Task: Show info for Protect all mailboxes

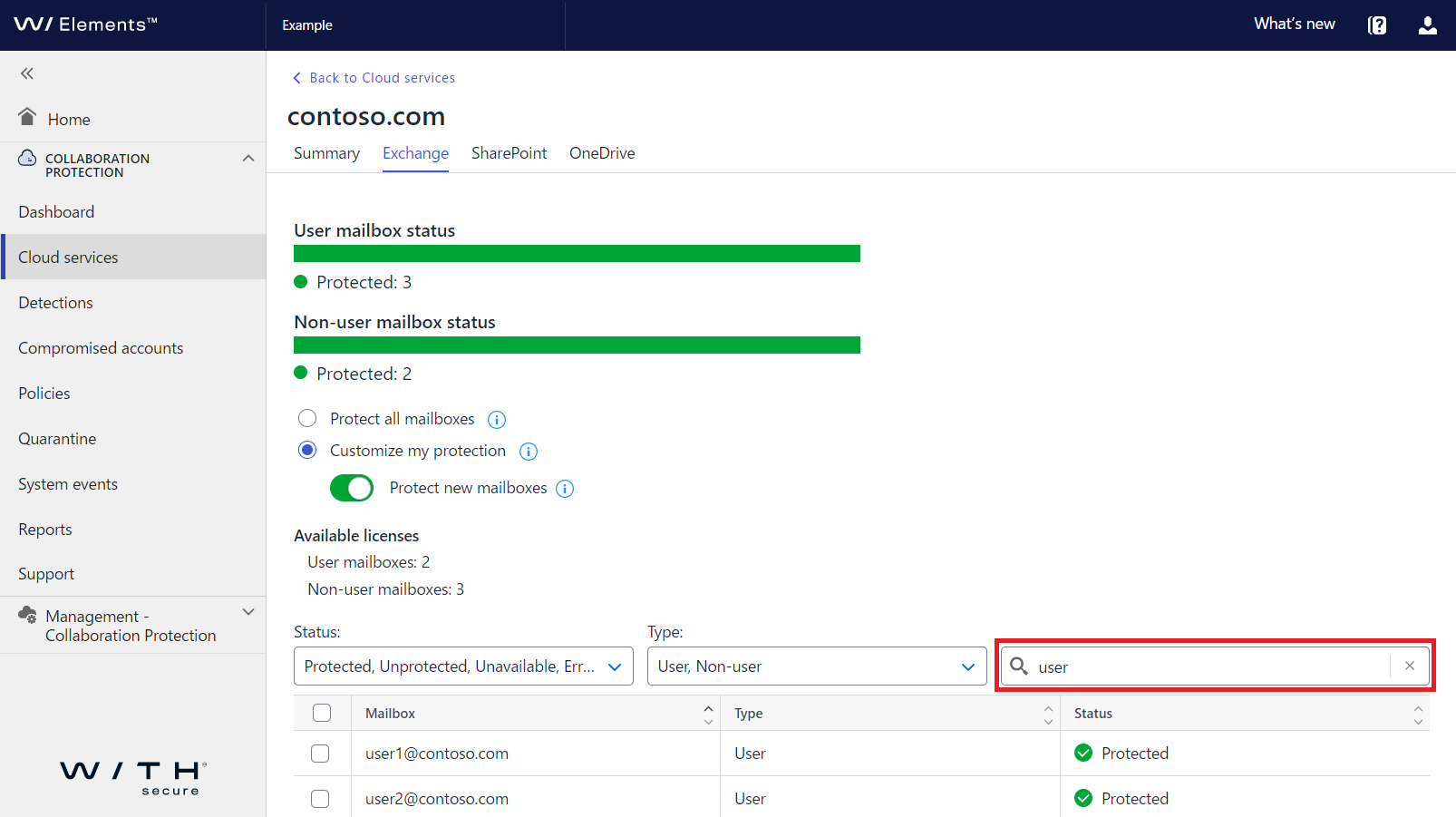Action: [497, 420]
